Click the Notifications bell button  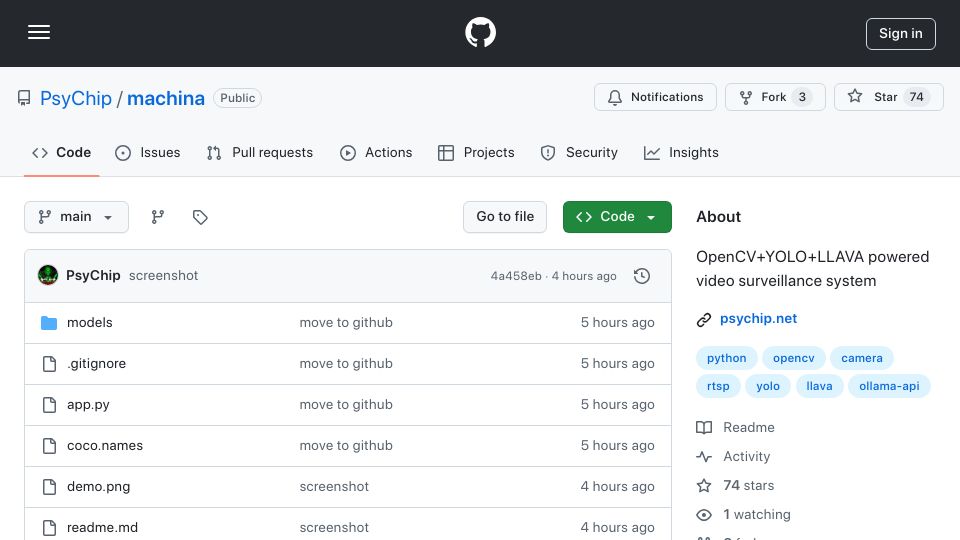[655, 97]
